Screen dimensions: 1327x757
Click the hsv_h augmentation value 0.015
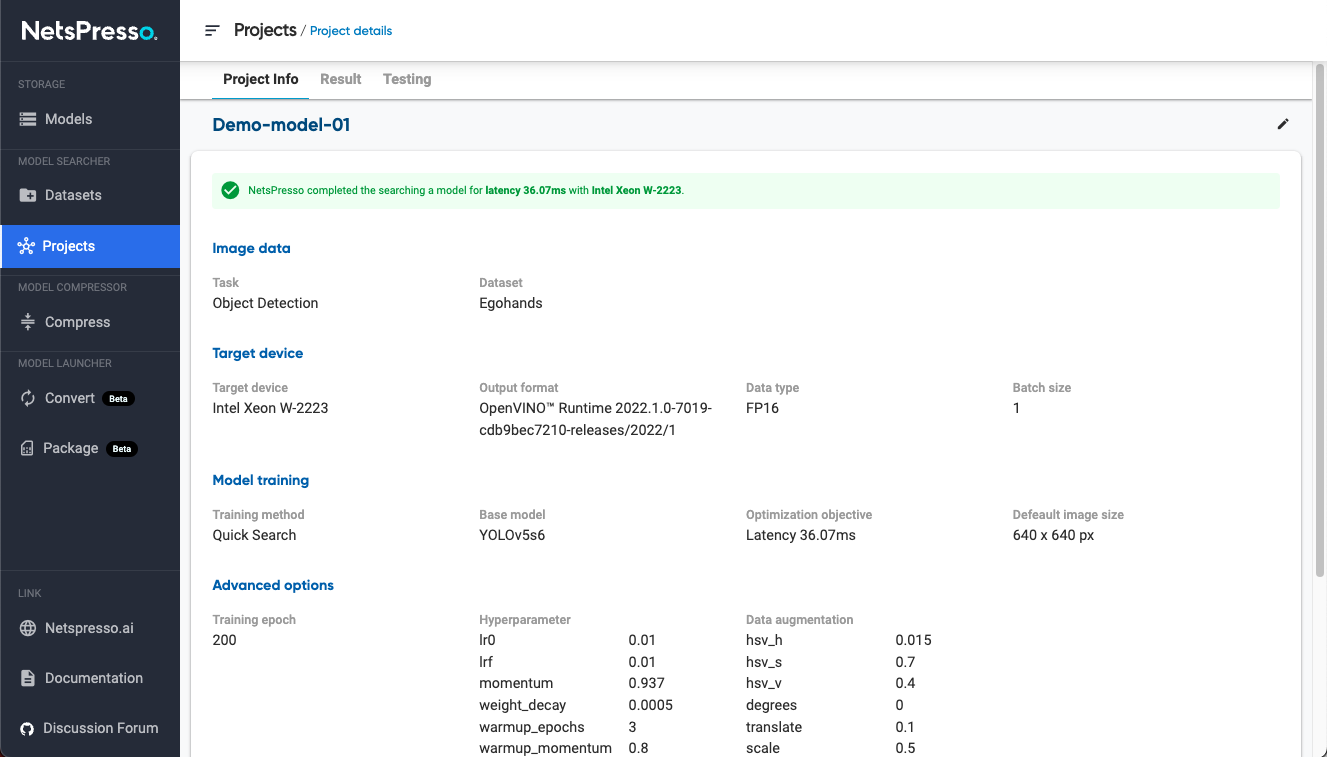click(913, 640)
